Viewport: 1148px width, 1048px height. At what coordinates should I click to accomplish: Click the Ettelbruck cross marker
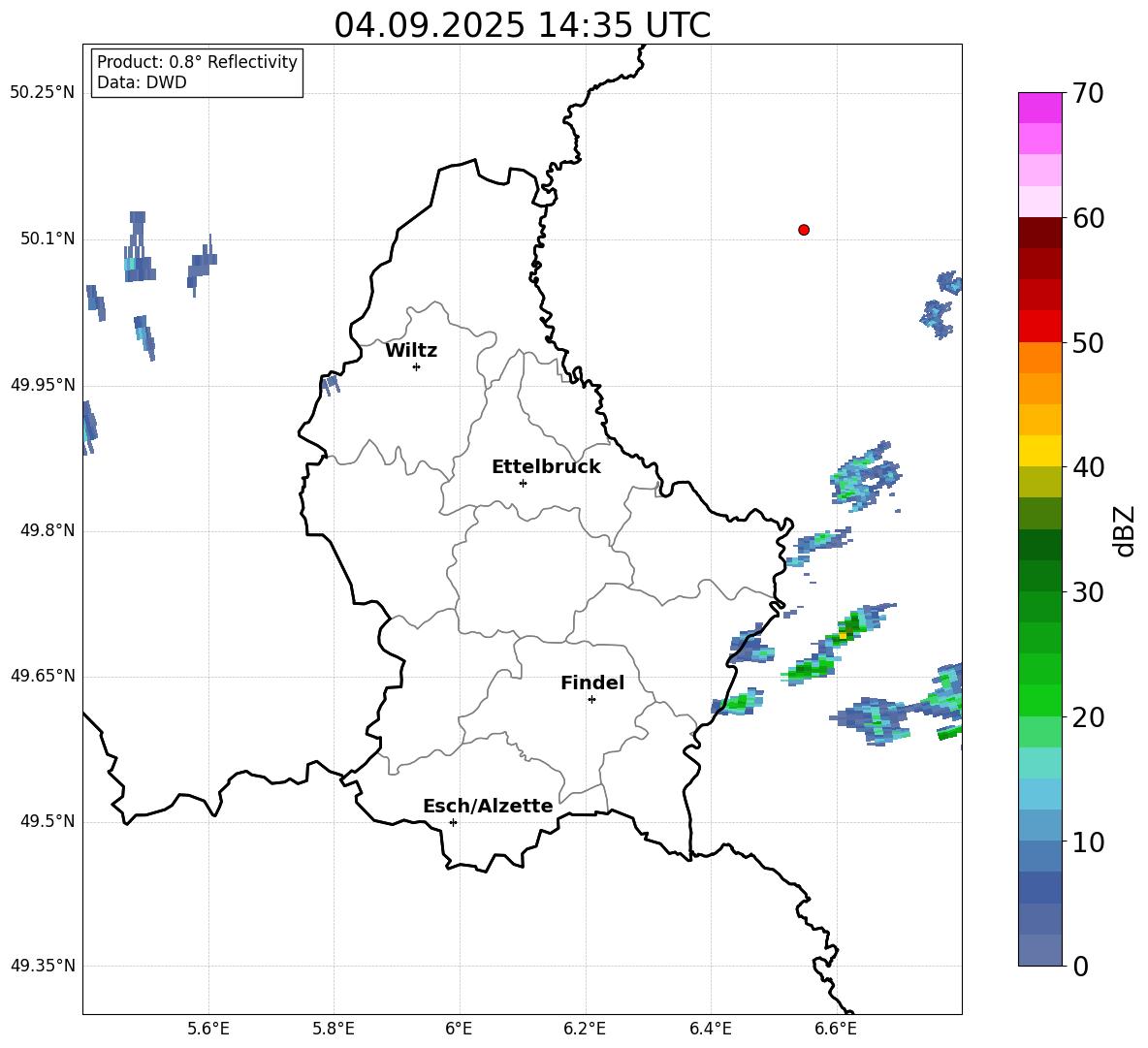(x=523, y=483)
